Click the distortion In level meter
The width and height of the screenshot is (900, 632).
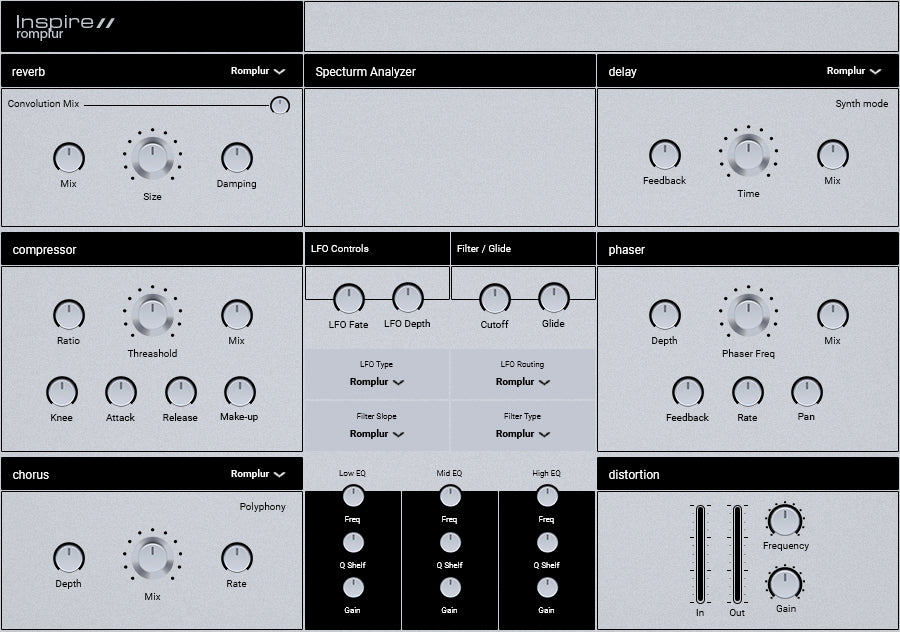(700, 554)
